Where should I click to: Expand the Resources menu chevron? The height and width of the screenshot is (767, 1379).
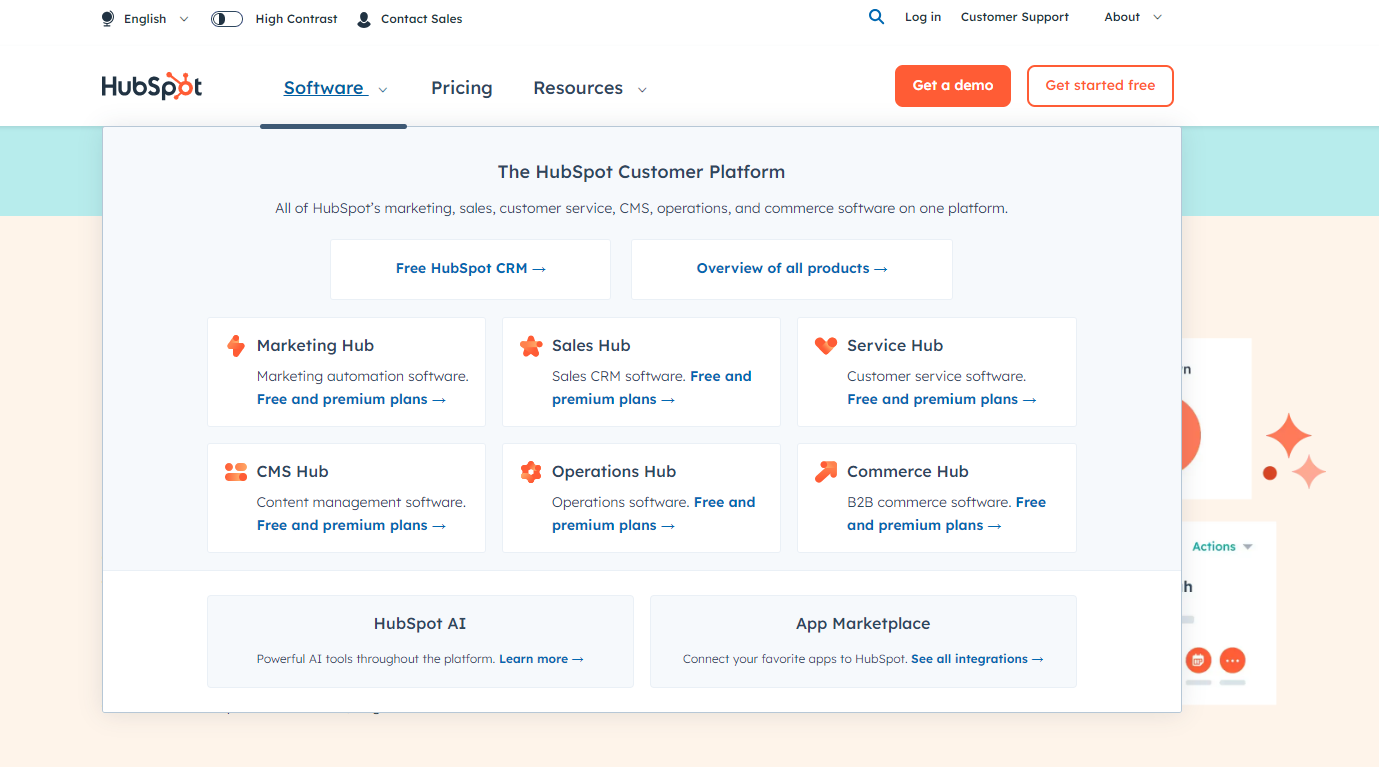click(642, 89)
